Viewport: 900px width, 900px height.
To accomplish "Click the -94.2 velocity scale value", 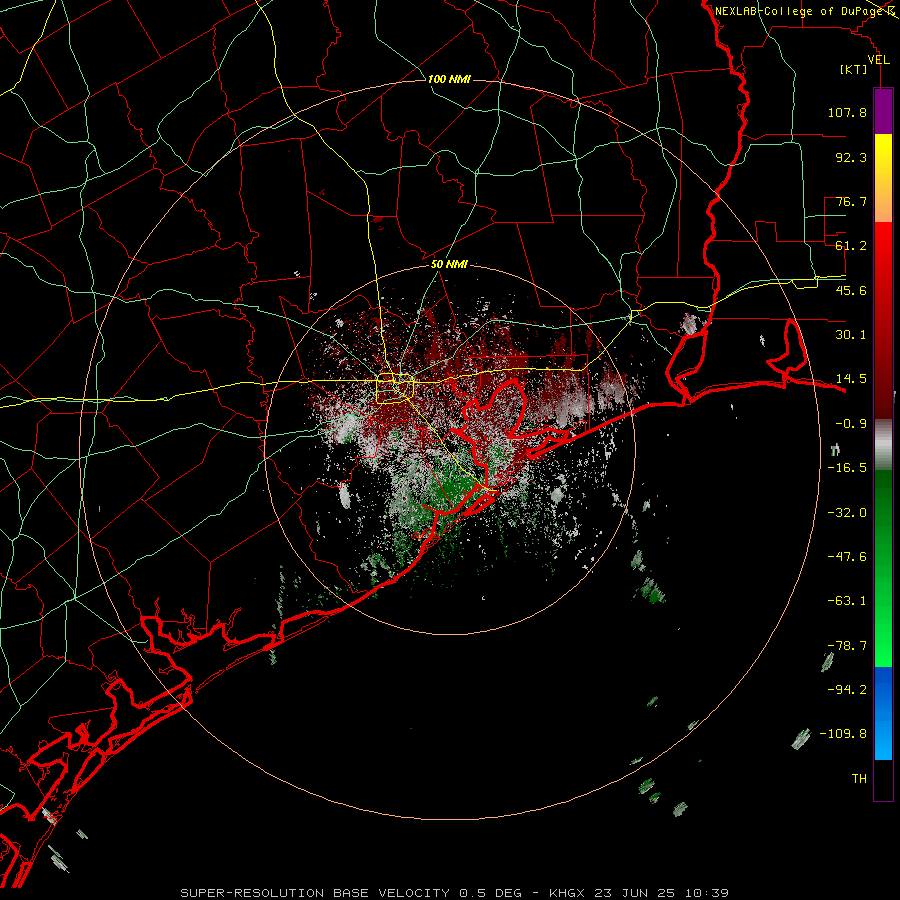I will (x=847, y=690).
